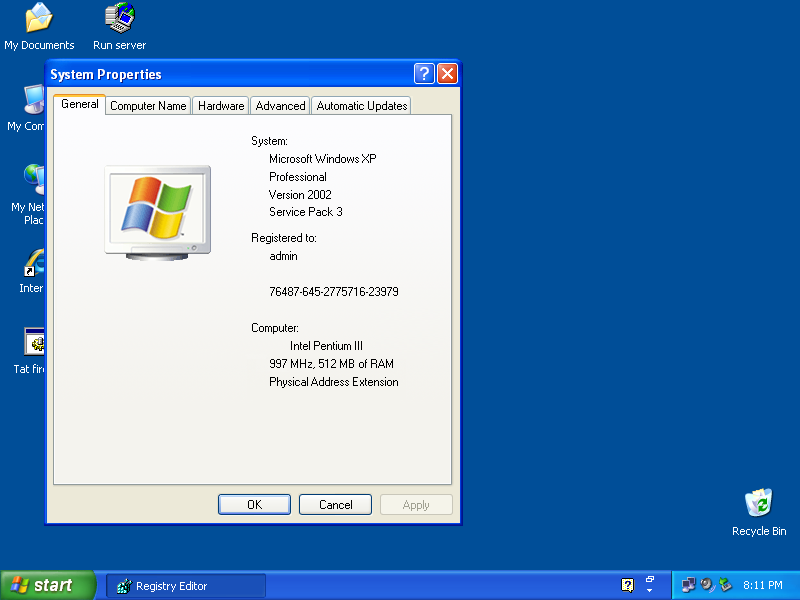Screen dimensions: 800x600
Task: Click OK in System Properties
Action: [254, 504]
